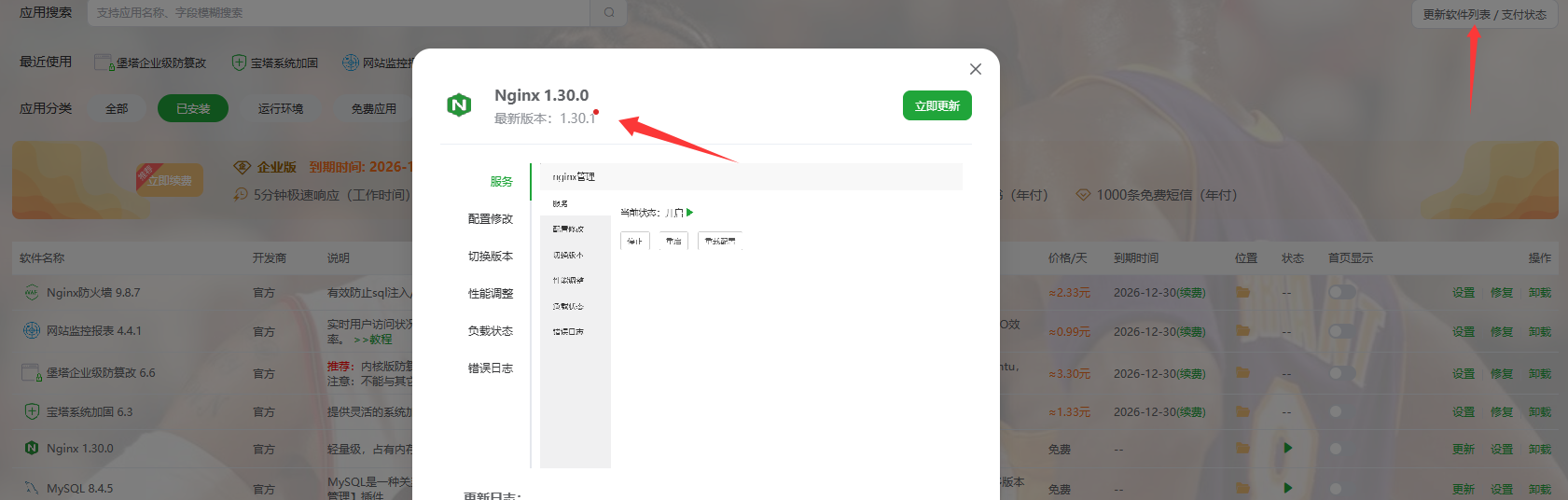1568x500 pixels.
Task: Click the nginx管理 screenshot thumbnail in the dialog
Action: (751, 315)
